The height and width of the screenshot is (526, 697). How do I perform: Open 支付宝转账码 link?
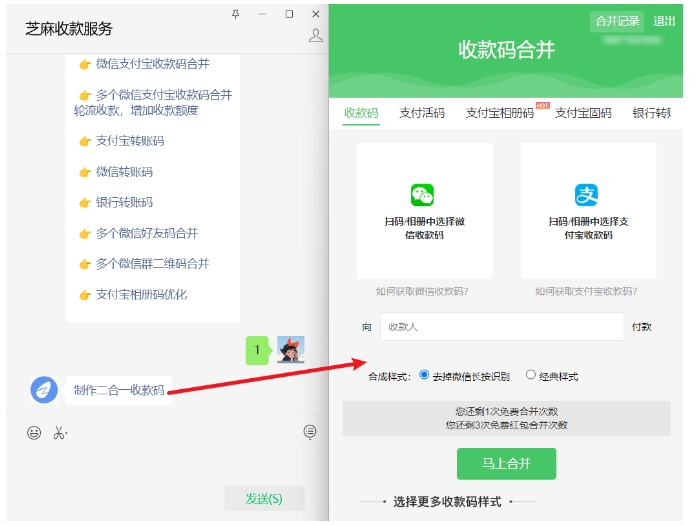pos(130,141)
